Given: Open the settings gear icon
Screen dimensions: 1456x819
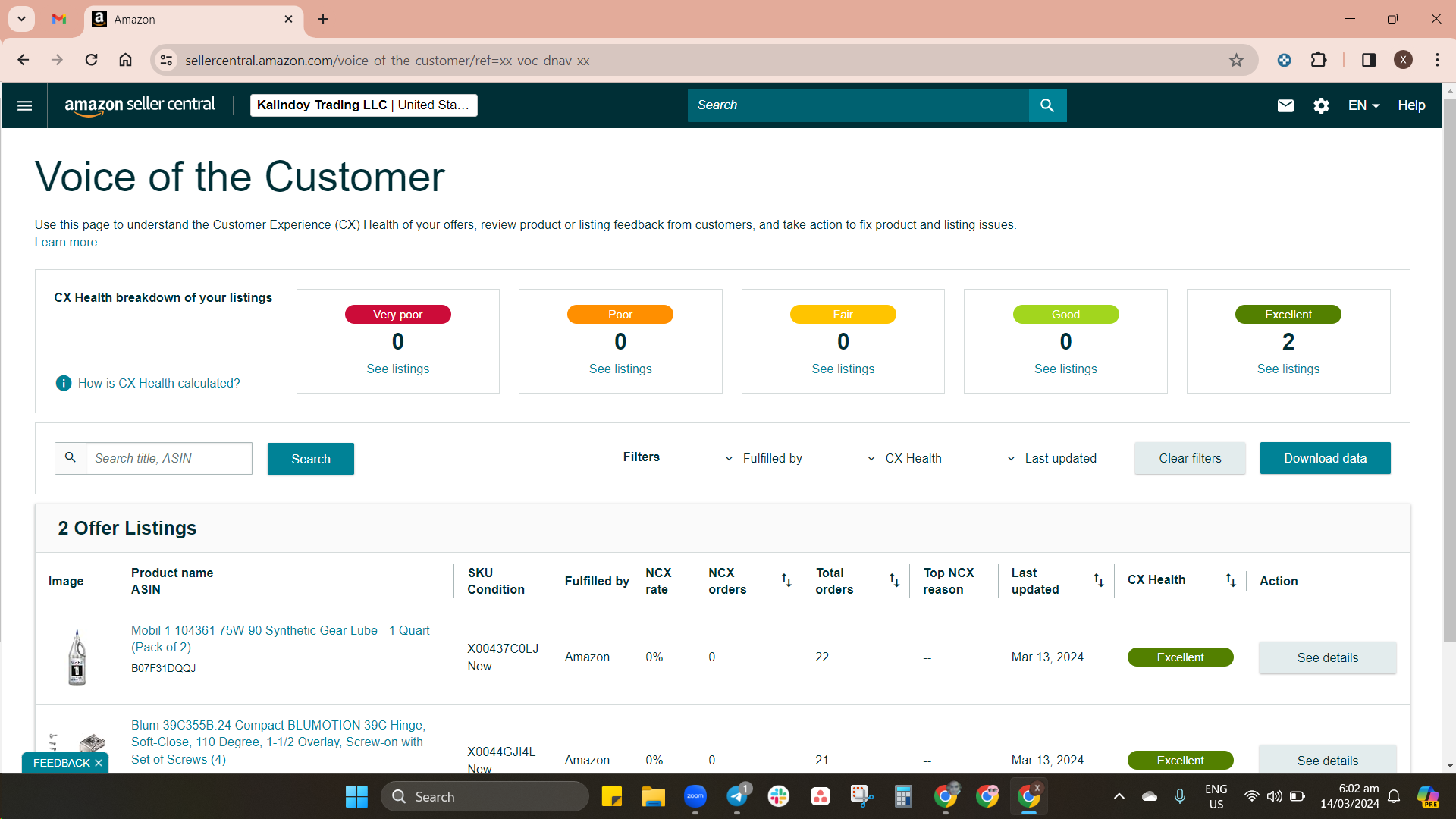Looking at the screenshot, I should click(1321, 105).
